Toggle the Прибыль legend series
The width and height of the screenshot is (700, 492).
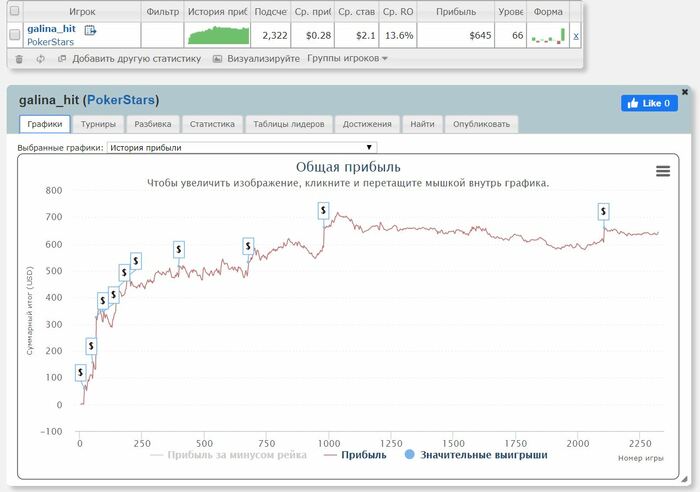pos(355,455)
